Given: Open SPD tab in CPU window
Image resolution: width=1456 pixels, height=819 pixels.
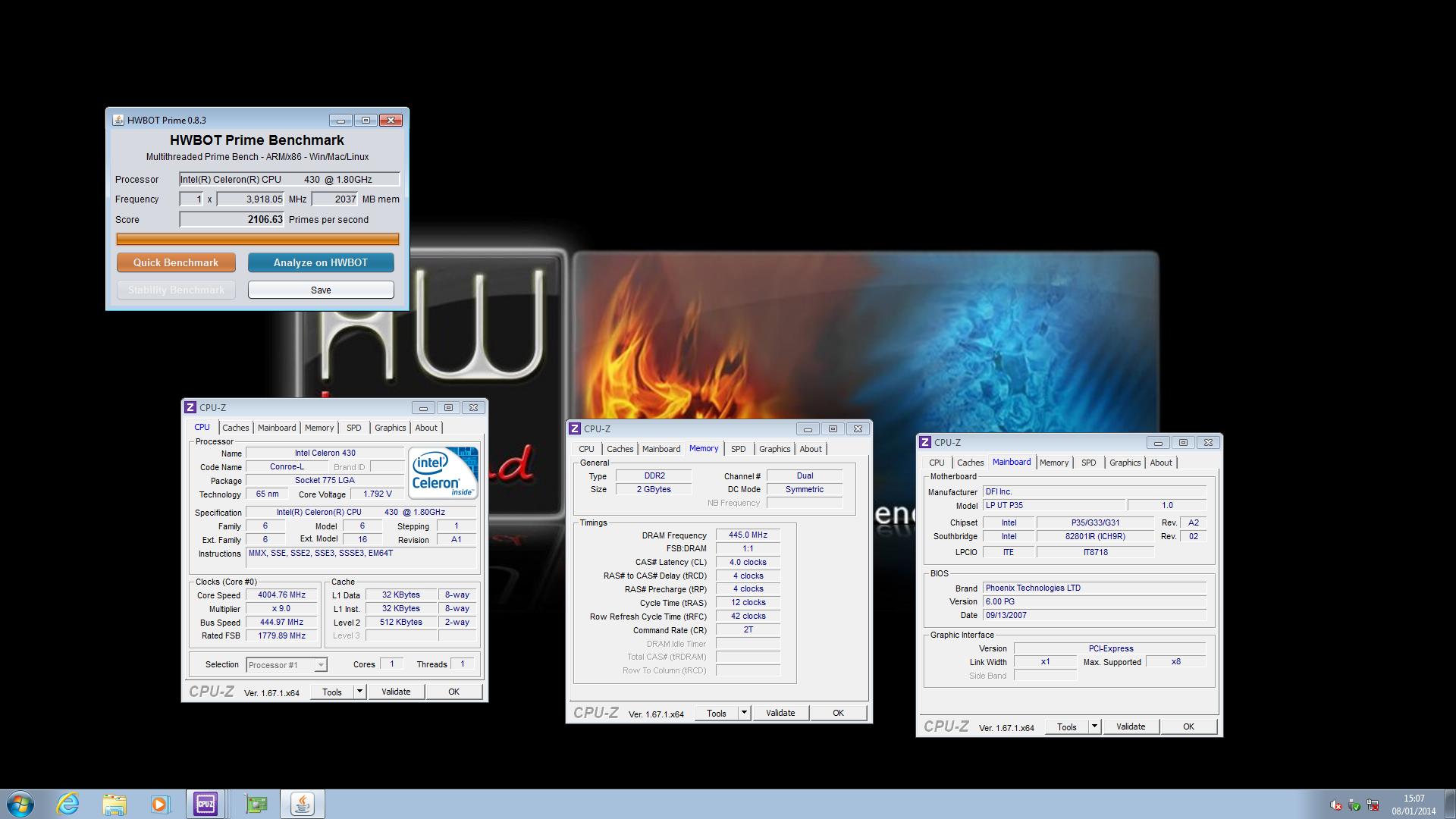Looking at the screenshot, I should point(354,428).
